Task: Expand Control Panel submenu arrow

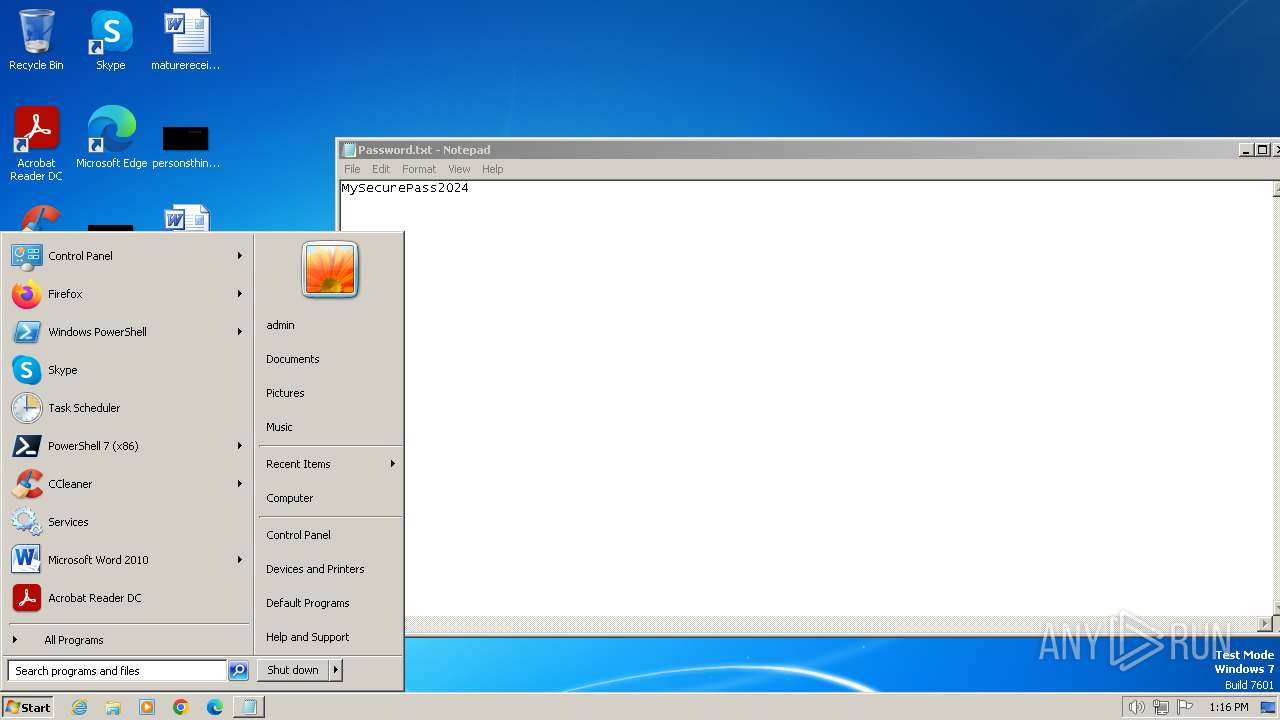Action: pos(240,256)
